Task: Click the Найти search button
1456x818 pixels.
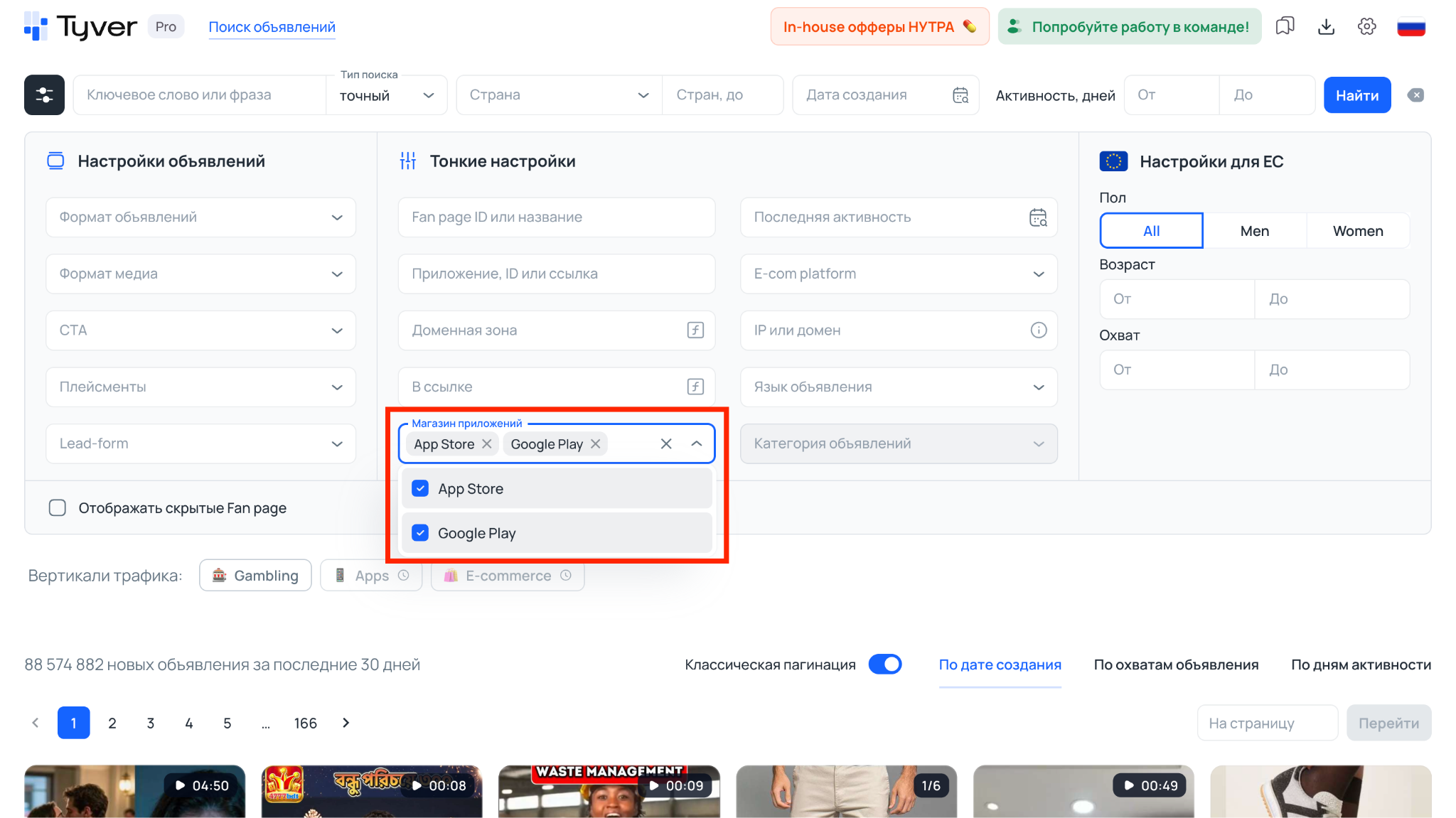Action: [x=1356, y=95]
